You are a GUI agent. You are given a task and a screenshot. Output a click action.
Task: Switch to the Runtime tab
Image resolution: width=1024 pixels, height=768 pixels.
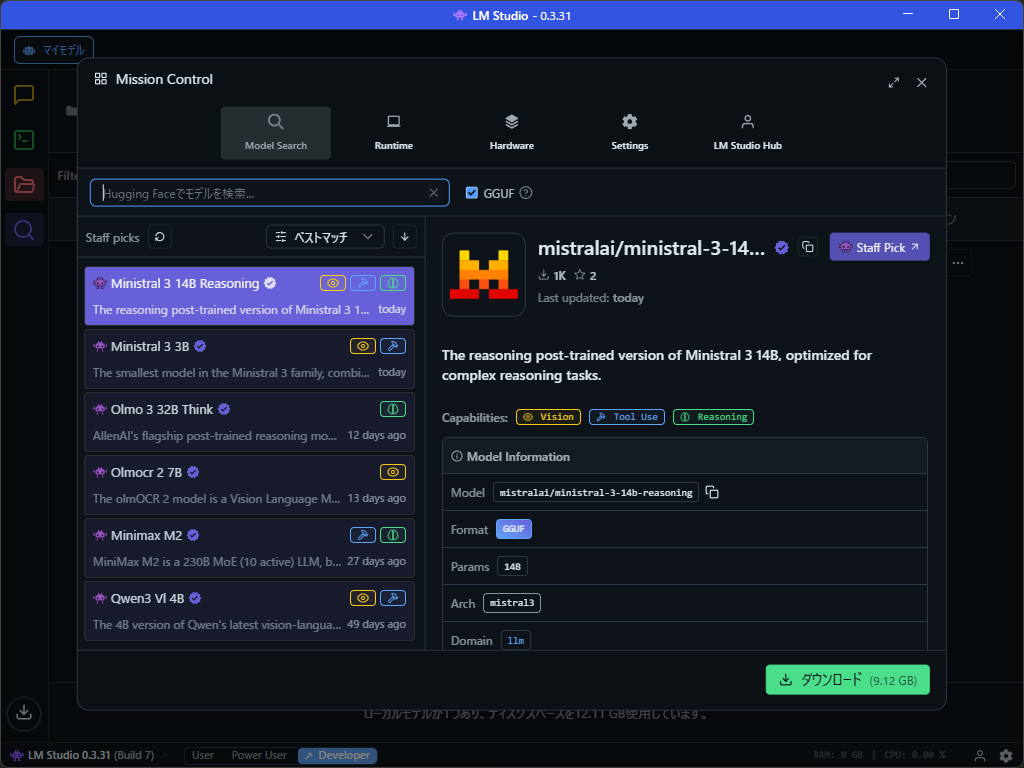[393, 133]
